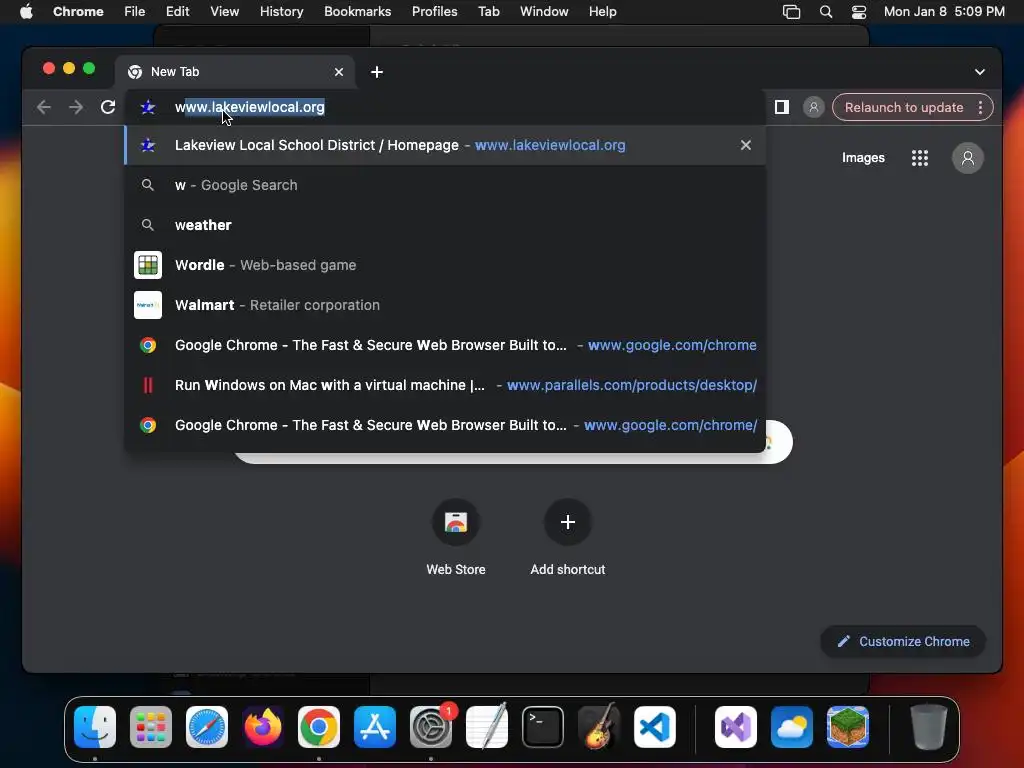
Task: Launch Firefox from the dock
Action: (x=263, y=727)
